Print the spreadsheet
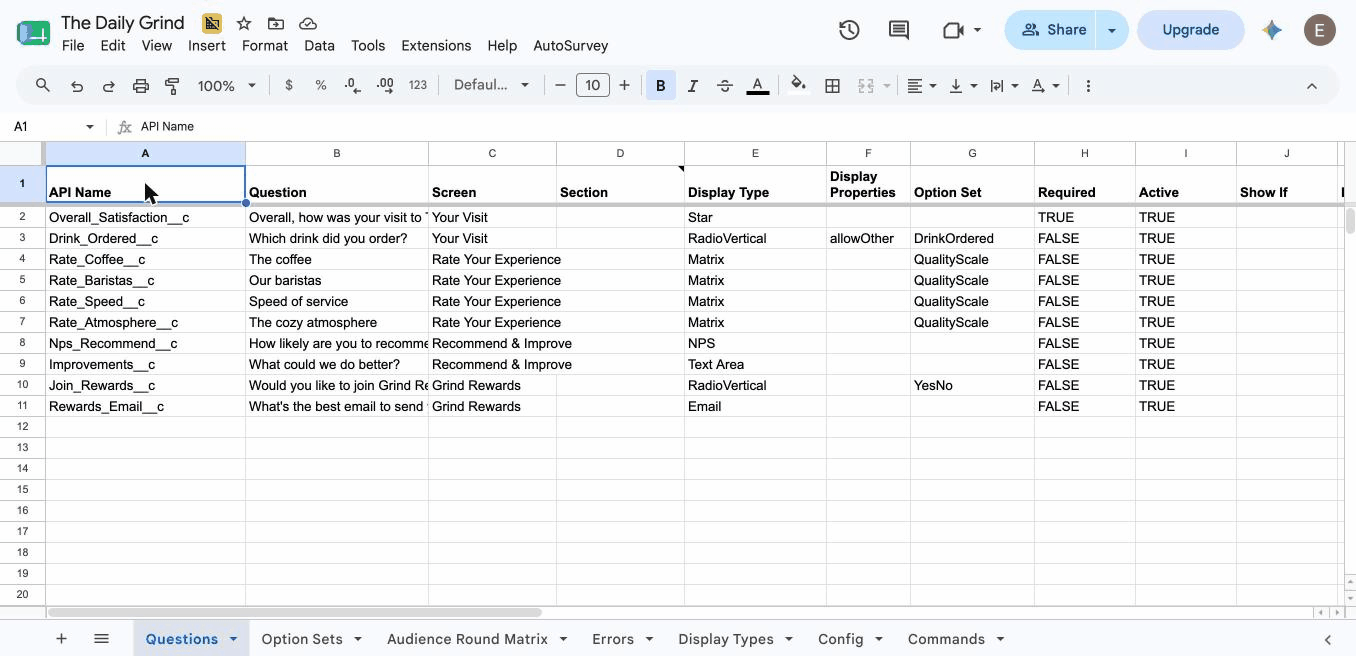This screenshot has height=656, width=1356. (141, 86)
